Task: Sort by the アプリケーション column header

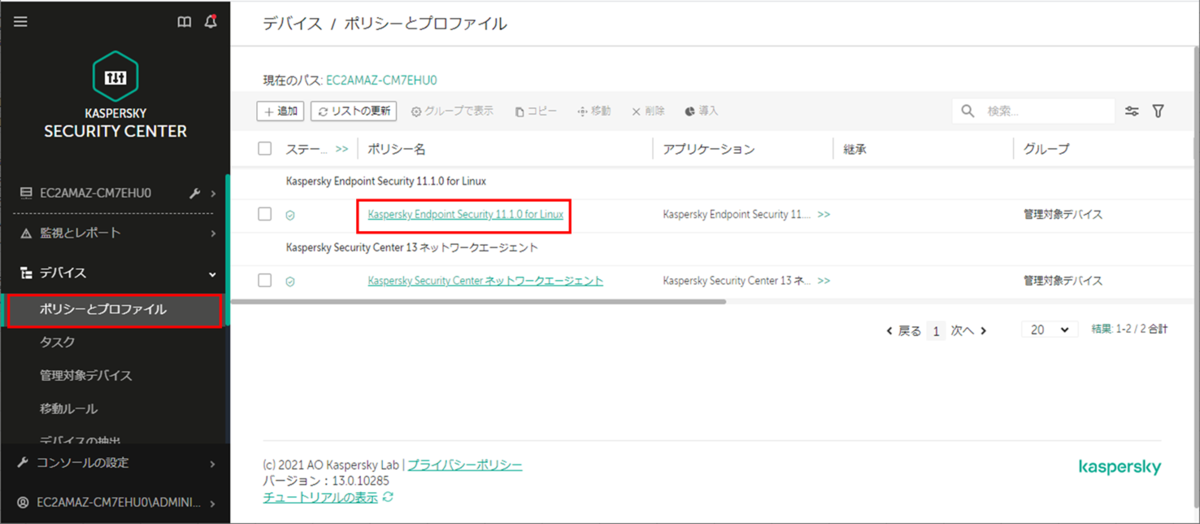Action: click(x=709, y=149)
